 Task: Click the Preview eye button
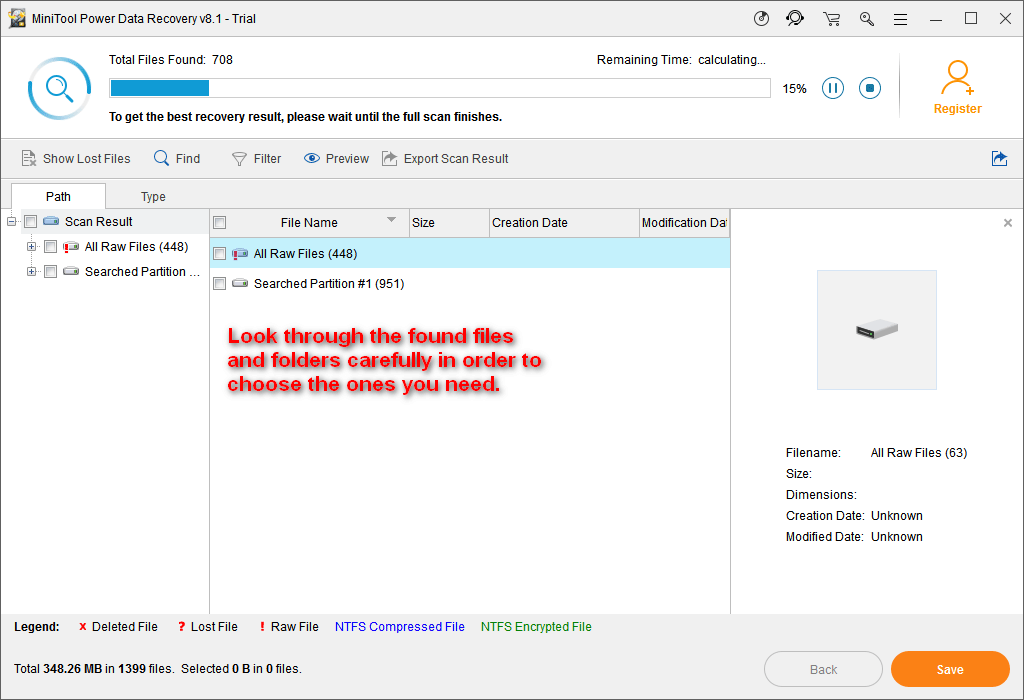click(336, 159)
